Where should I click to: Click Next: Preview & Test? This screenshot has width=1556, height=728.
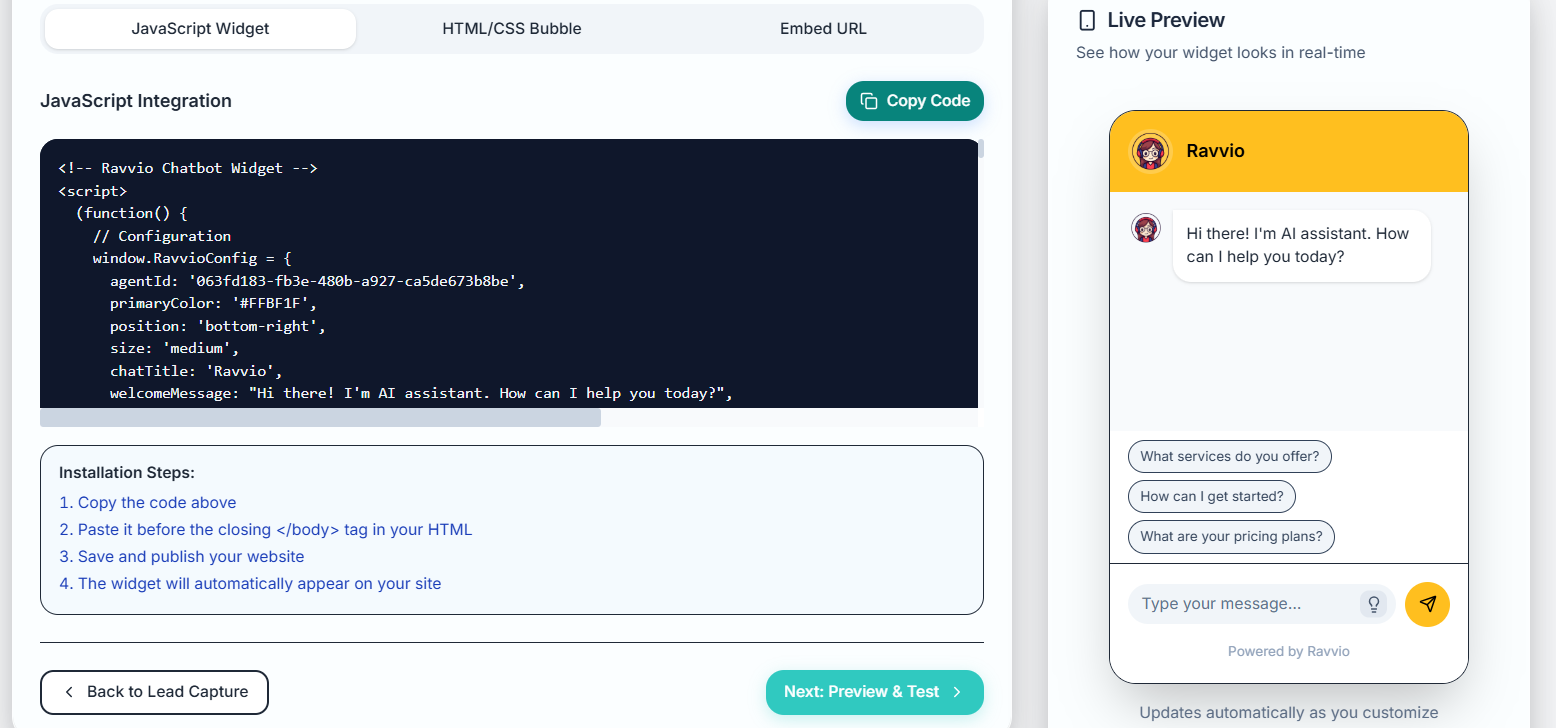pyautogui.click(x=874, y=692)
